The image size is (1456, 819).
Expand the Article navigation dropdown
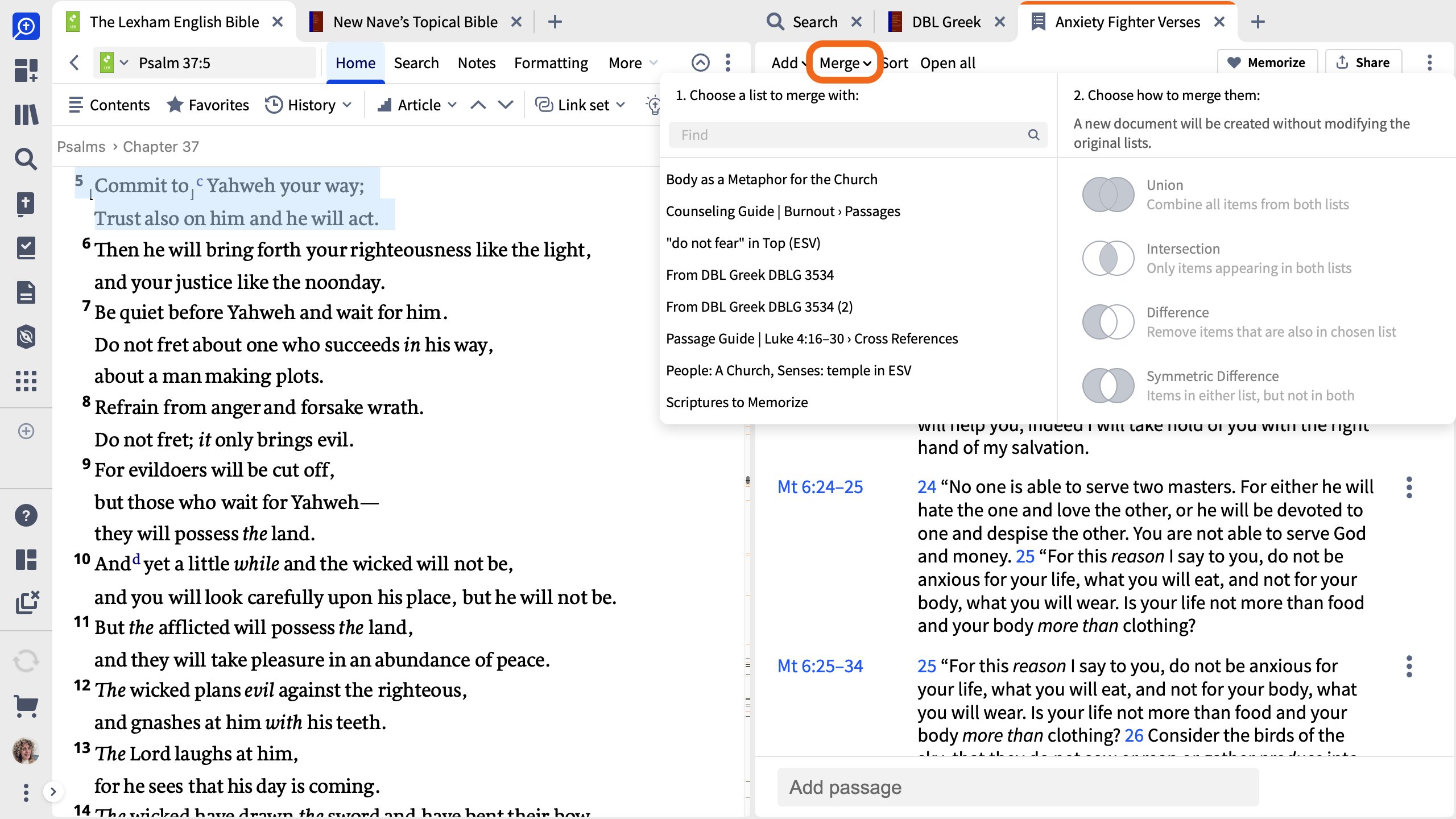(417, 105)
